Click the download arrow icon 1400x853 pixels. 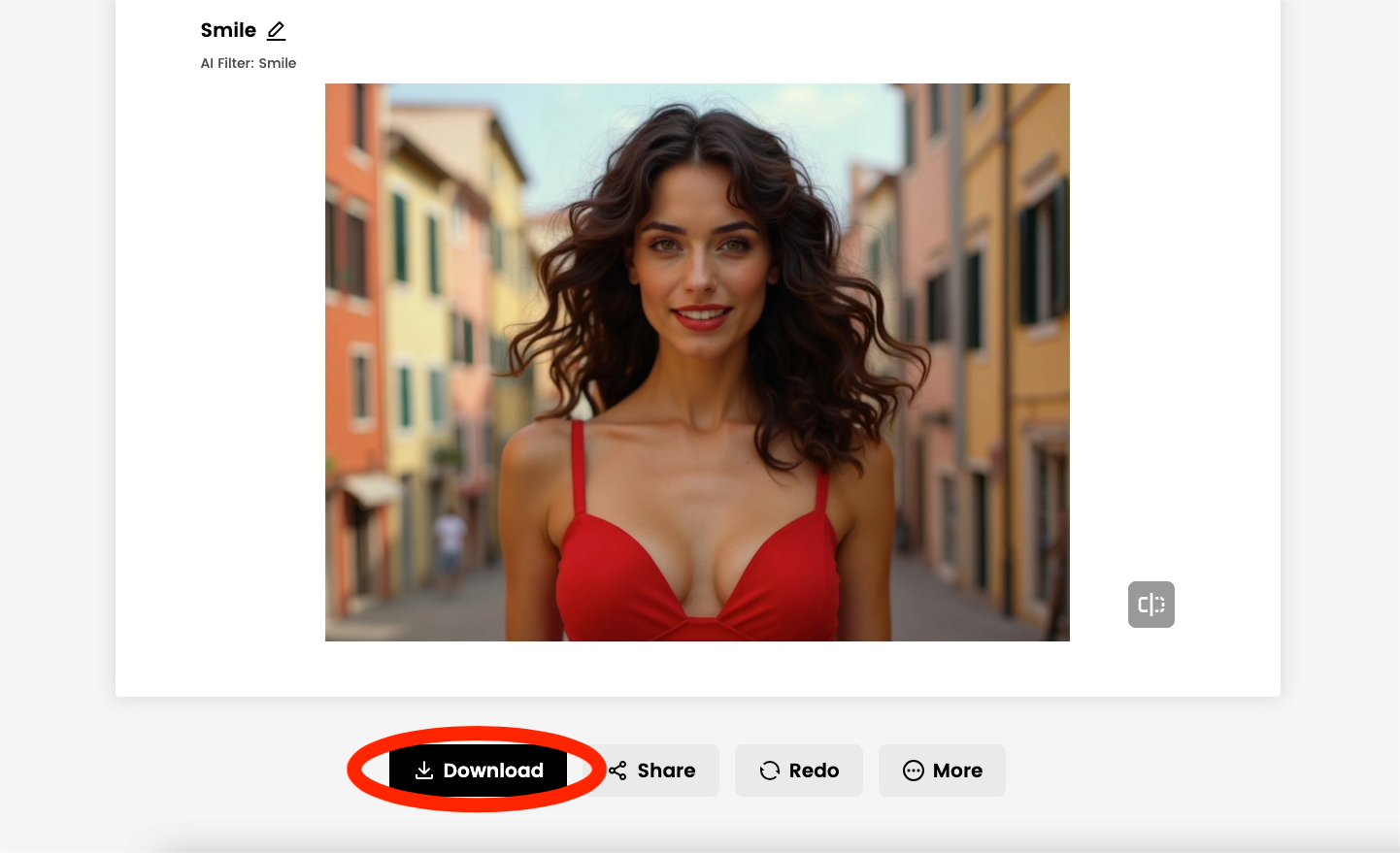(424, 771)
